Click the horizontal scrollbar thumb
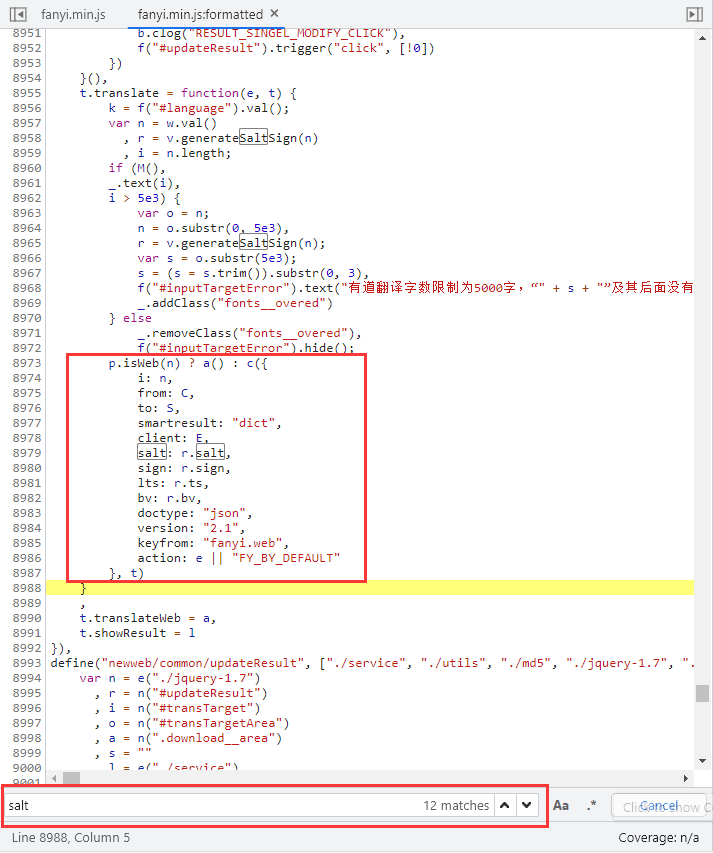 [72, 777]
